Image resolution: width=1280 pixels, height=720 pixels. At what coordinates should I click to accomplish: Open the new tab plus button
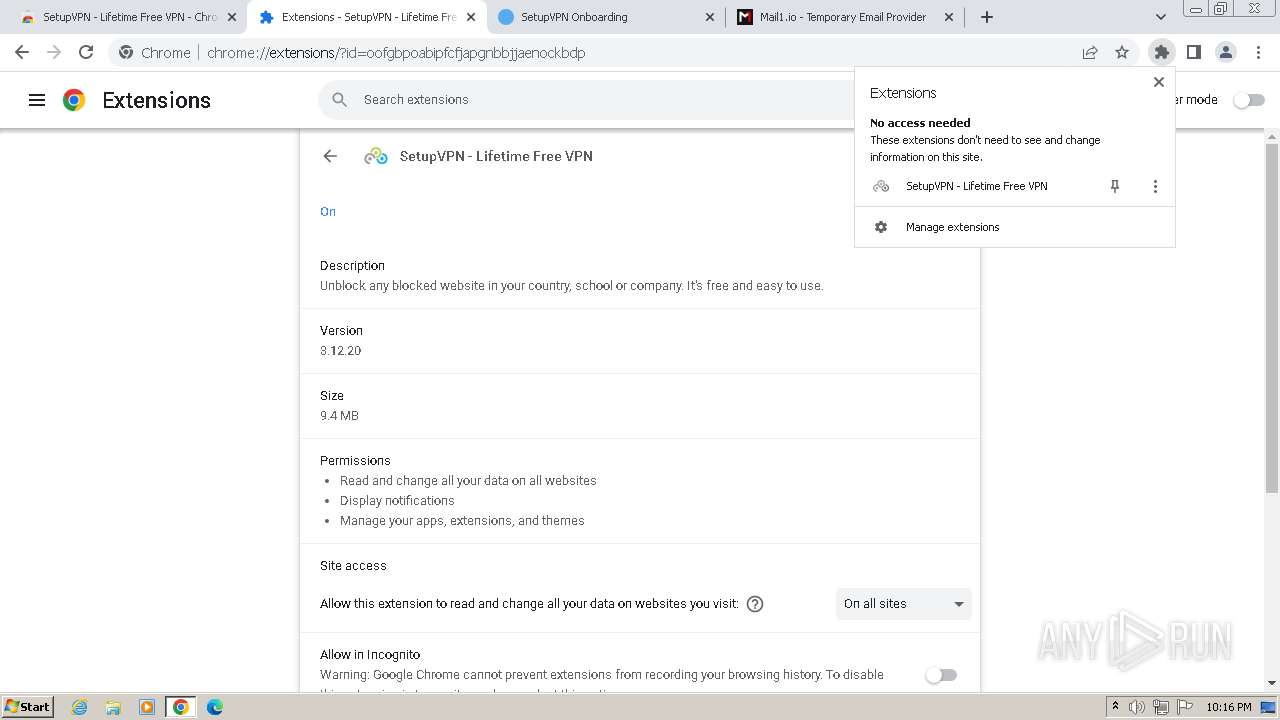(x=987, y=17)
